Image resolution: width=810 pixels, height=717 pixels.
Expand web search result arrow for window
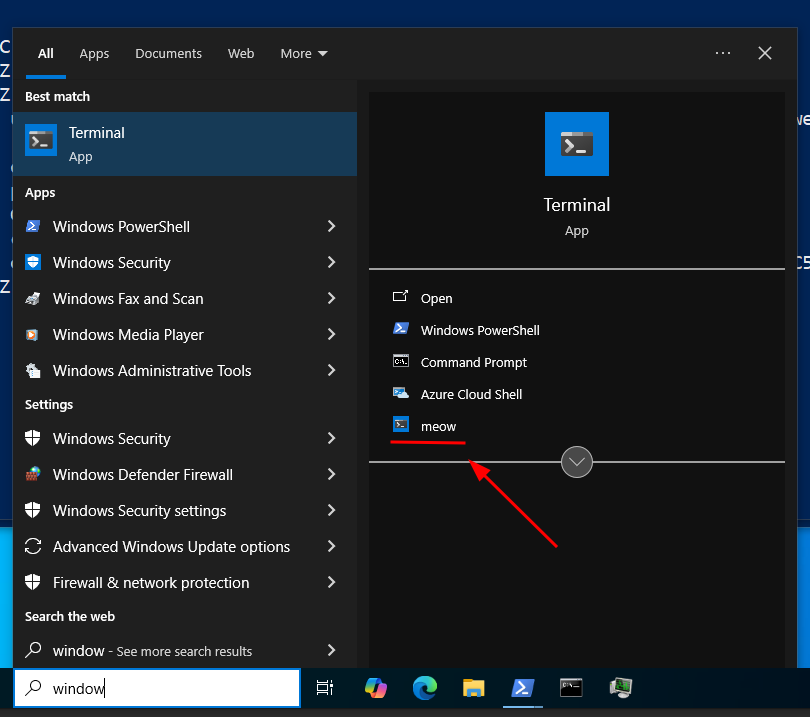point(332,650)
